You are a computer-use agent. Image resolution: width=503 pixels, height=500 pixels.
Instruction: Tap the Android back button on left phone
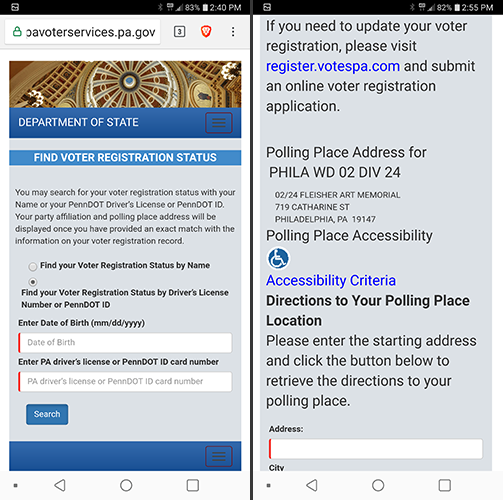click(60, 485)
